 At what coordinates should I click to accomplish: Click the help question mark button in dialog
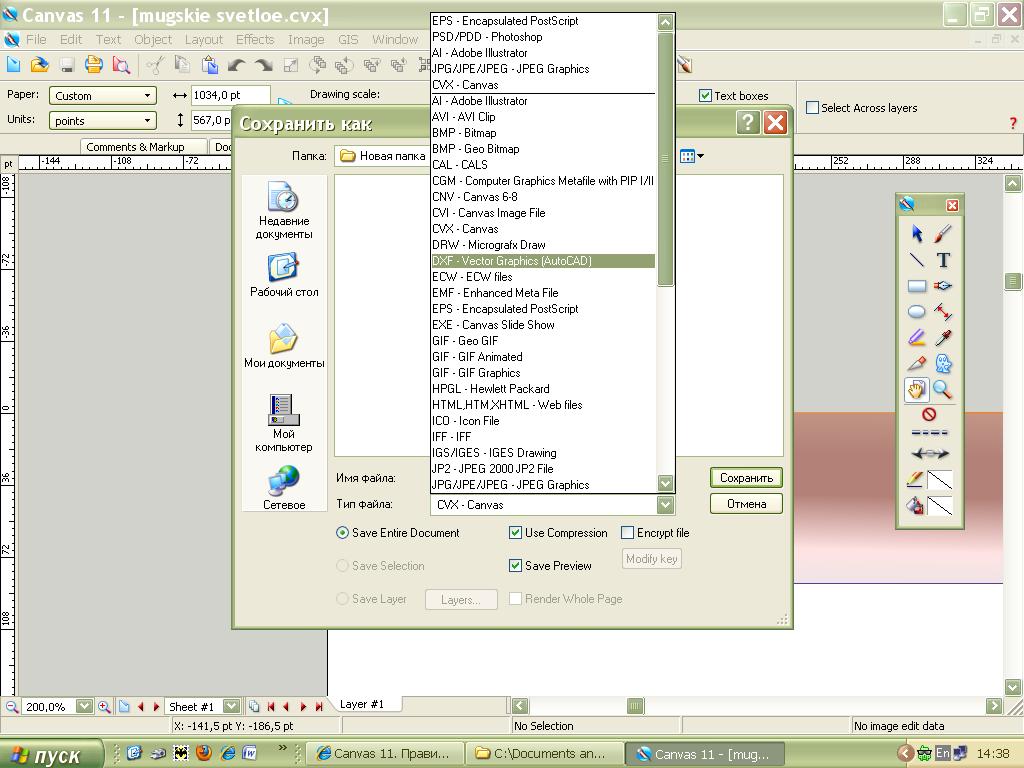click(748, 122)
